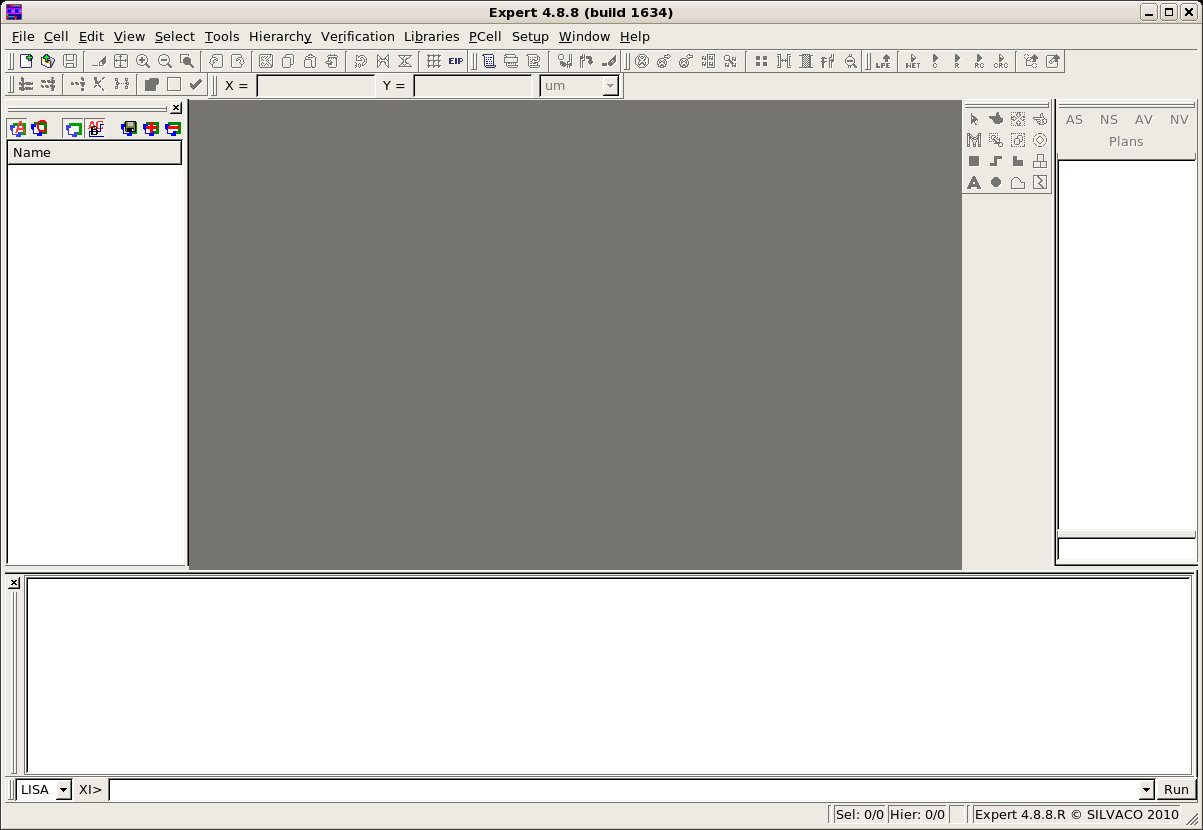Click the X coordinate input field
Viewport: 1203px width, 830px height.
click(315, 86)
